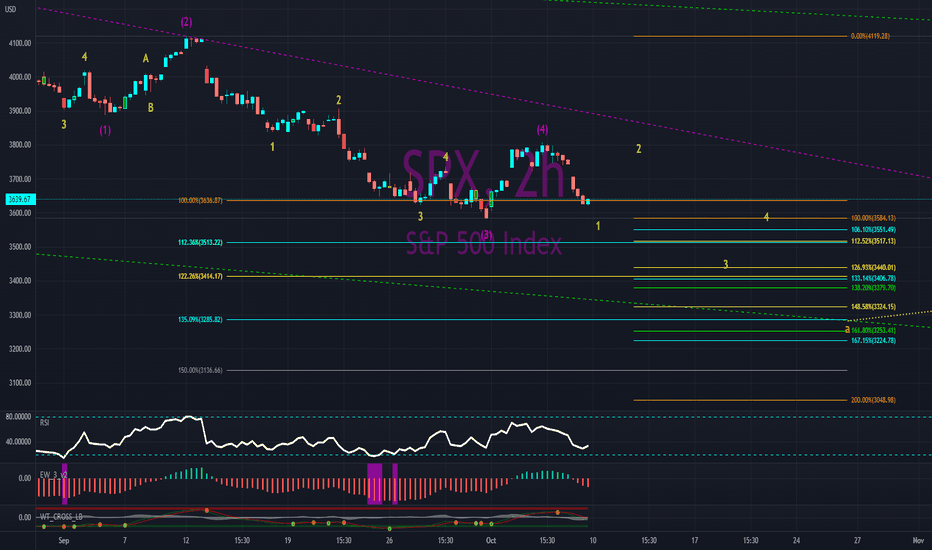The image size is (932, 550).
Task: Click the 17 date on time axis
Action: [x=694, y=540]
